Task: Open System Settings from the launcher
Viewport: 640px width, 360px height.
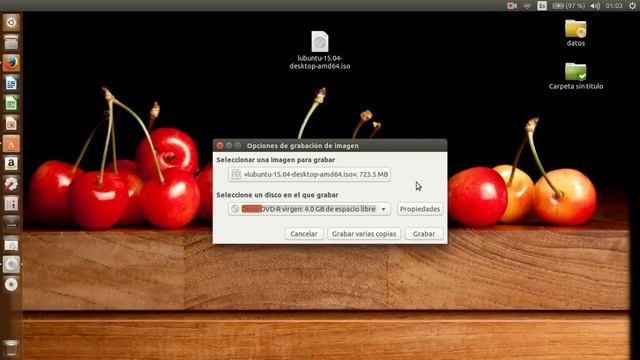Action: (x=11, y=184)
